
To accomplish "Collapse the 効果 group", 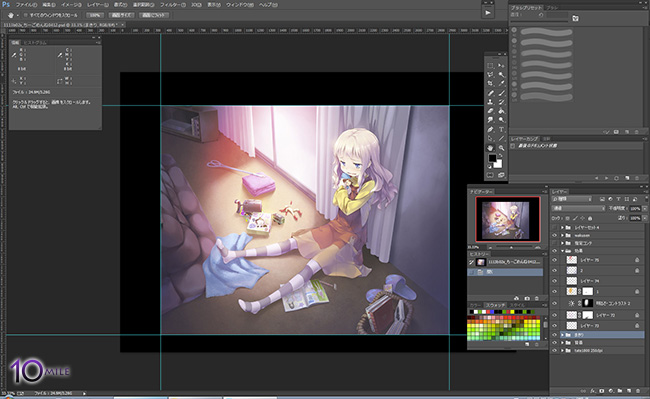I will pyautogui.click(x=563, y=251).
